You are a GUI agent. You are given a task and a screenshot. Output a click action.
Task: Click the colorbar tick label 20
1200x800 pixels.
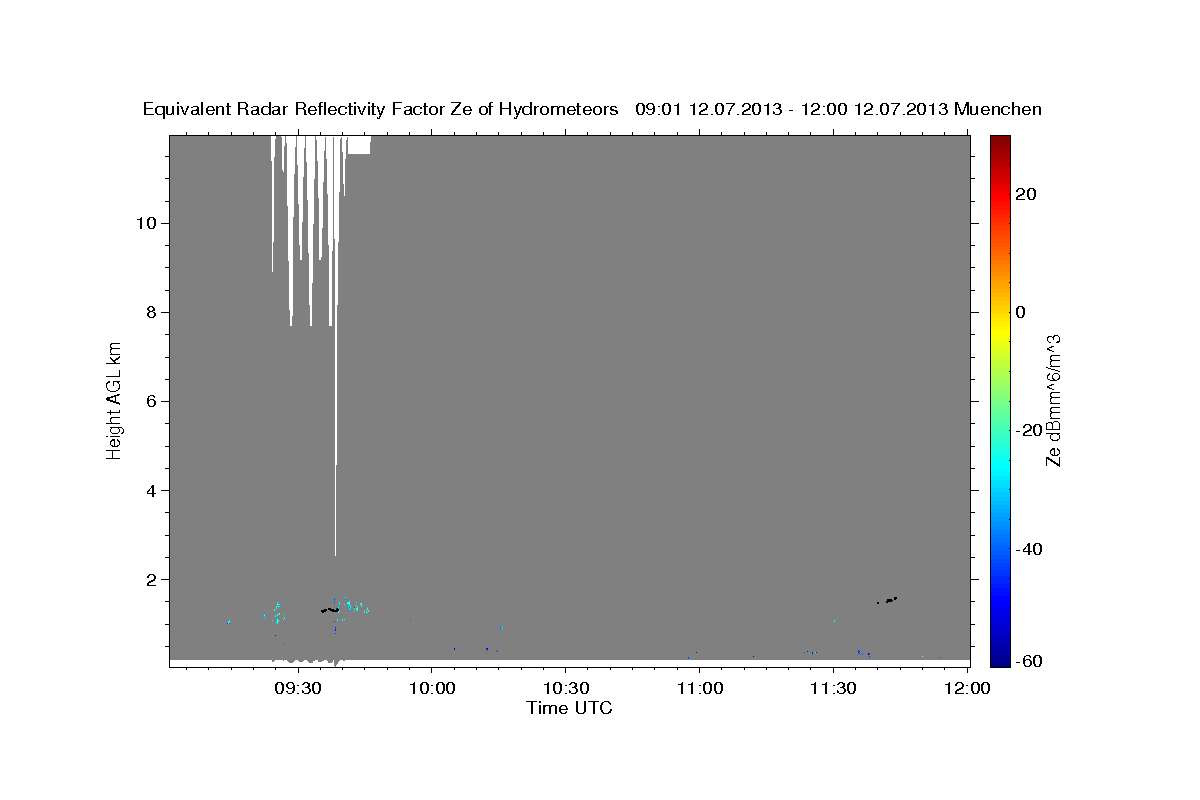click(x=1025, y=194)
